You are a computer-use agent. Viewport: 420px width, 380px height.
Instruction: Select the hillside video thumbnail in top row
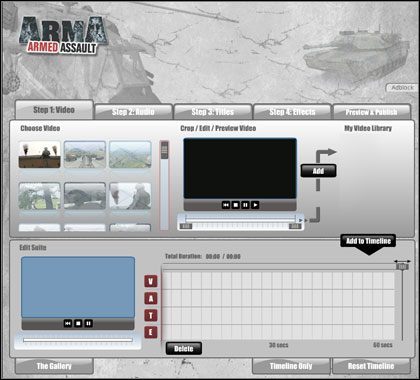[x=130, y=154]
